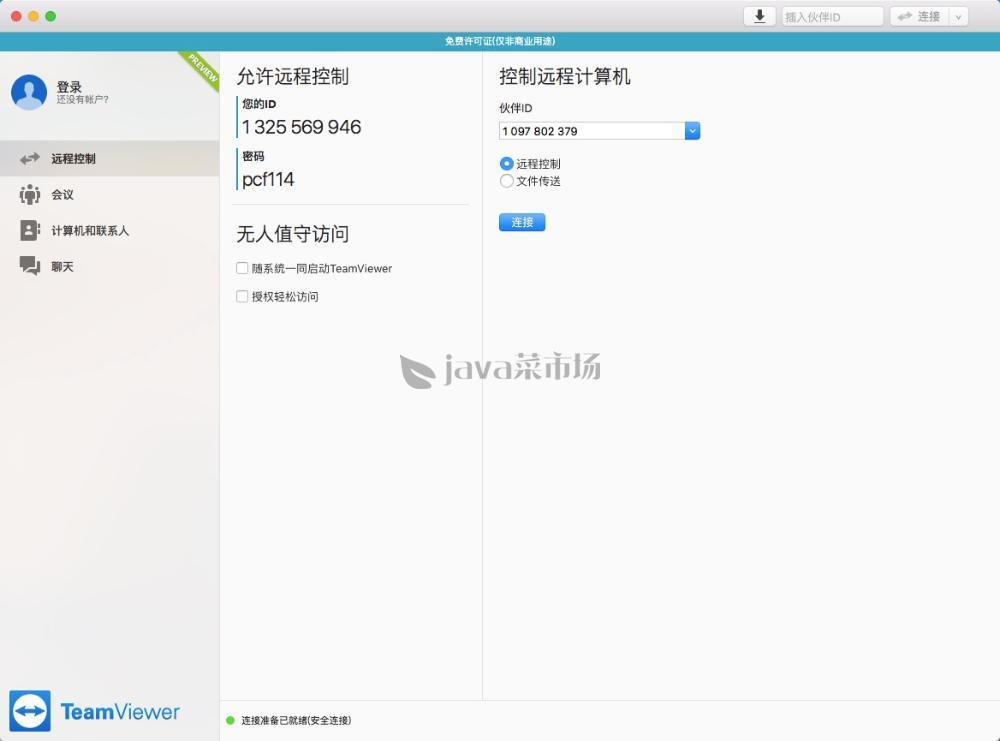The image size is (1000, 741).
Task: Click the TeamViewer logo icon
Action: pos(30,711)
